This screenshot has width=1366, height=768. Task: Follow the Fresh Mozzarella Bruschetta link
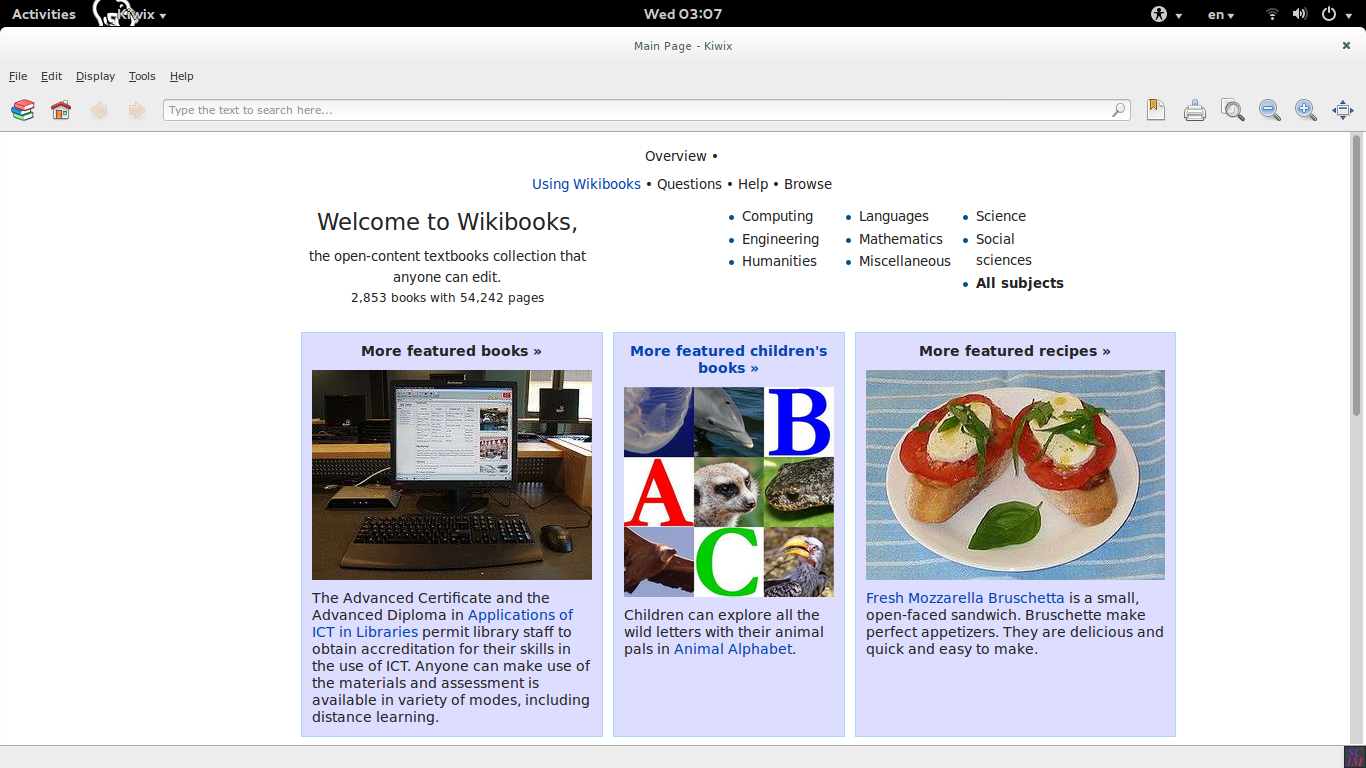[965, 598]
